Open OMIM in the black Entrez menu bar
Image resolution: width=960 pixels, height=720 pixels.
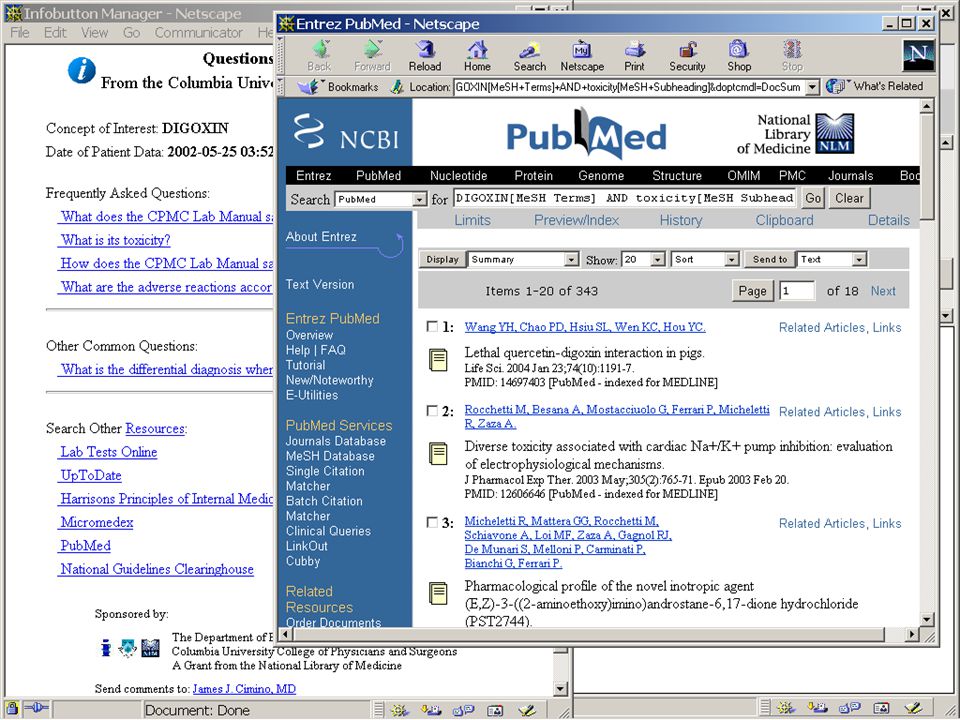[x=743, y=176]
